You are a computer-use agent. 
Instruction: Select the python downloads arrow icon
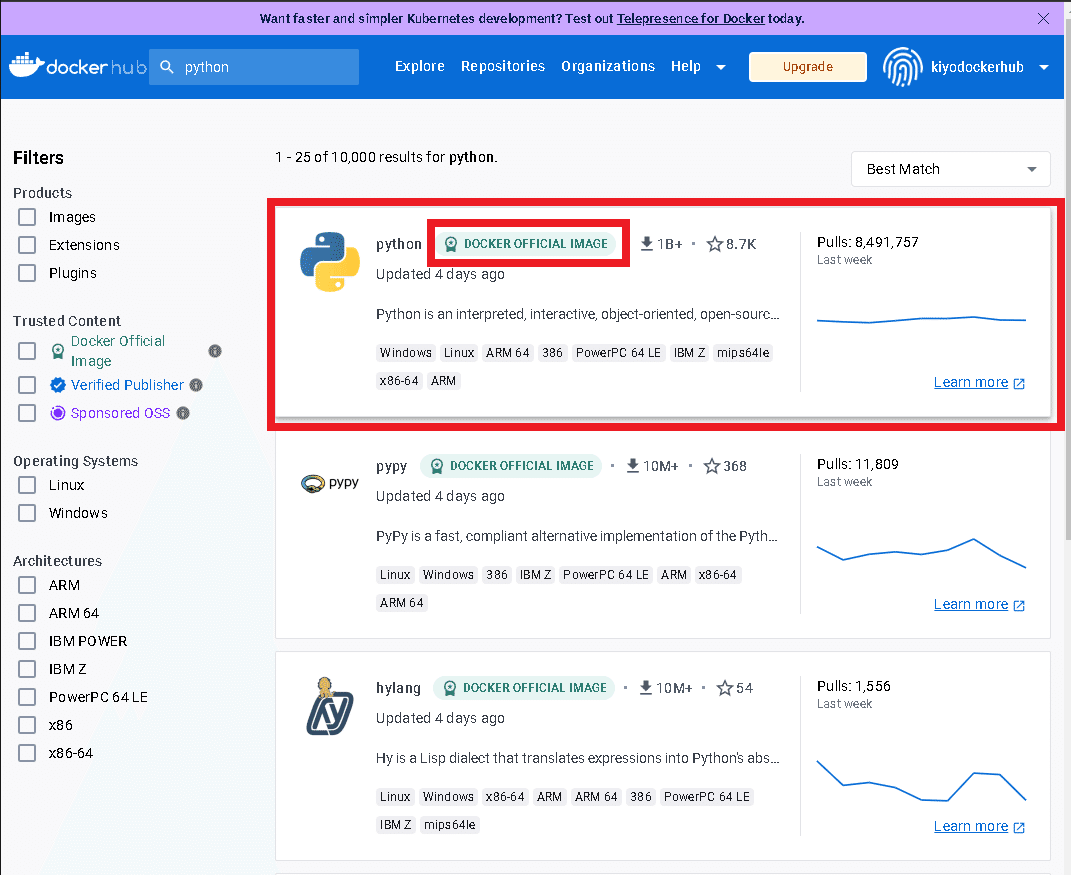(x=646, y=243)
